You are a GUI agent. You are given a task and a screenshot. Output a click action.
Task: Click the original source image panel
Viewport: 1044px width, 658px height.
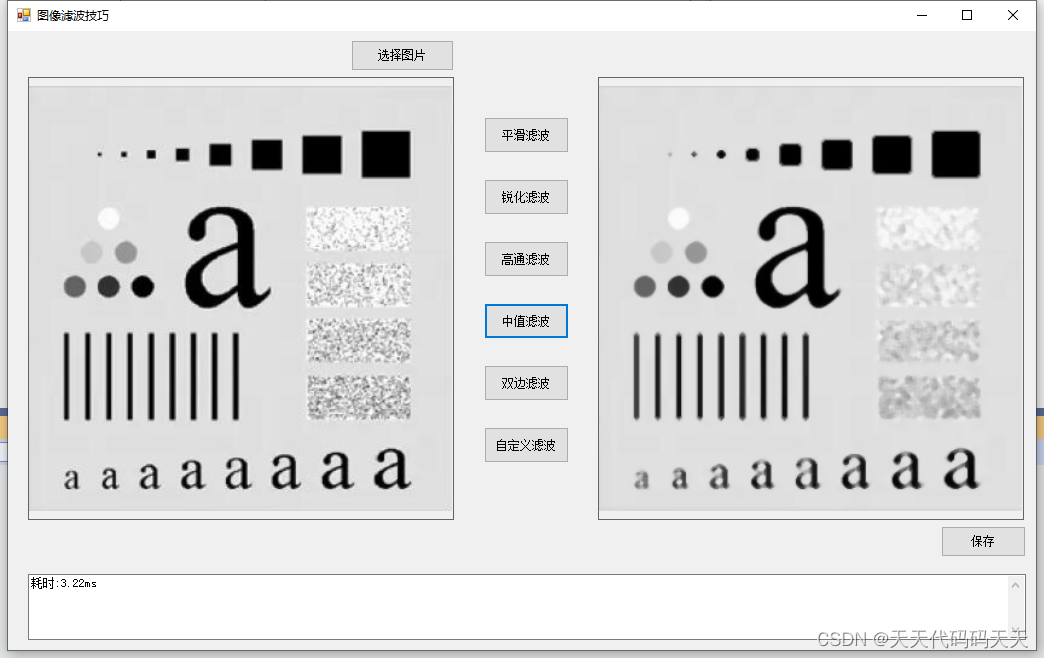[241, 298]
